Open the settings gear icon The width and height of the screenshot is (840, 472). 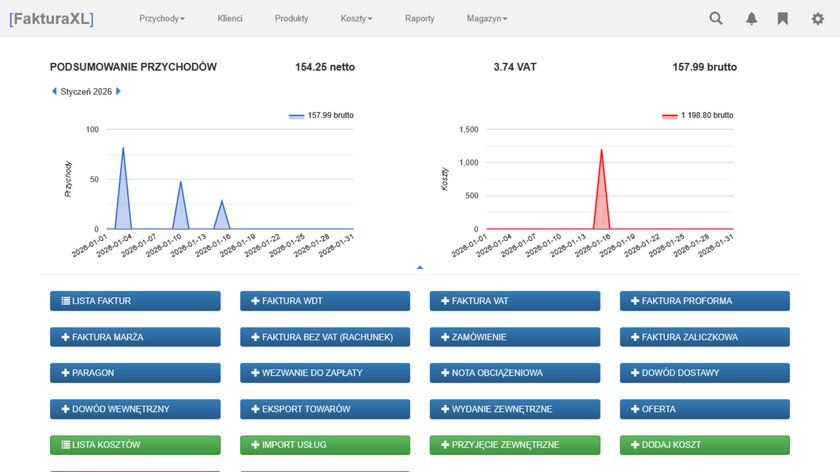(817, 18)
